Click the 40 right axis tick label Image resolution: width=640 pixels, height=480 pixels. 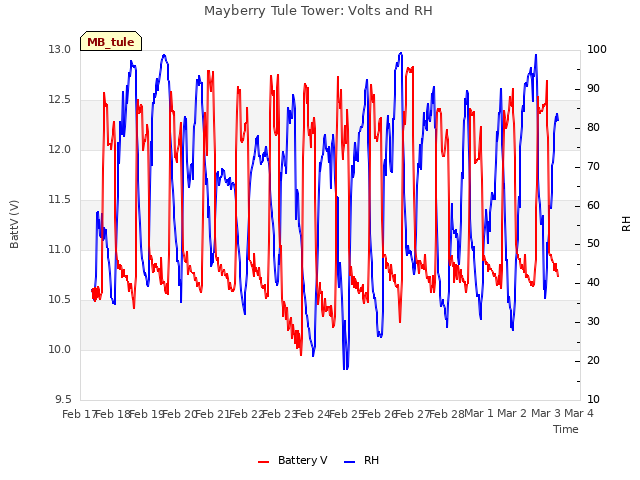point(593,282)
